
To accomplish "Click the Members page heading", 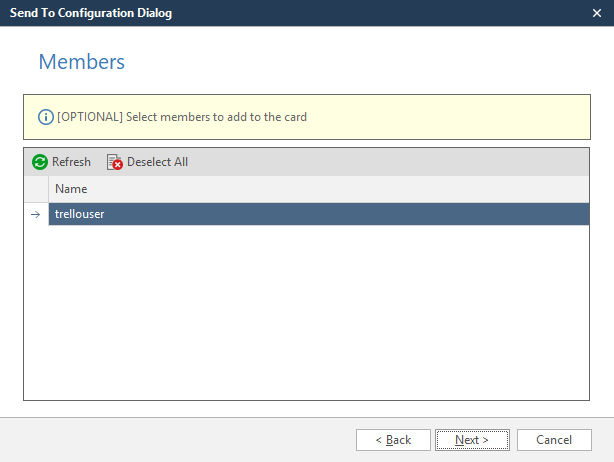I will tap(81, 62).
